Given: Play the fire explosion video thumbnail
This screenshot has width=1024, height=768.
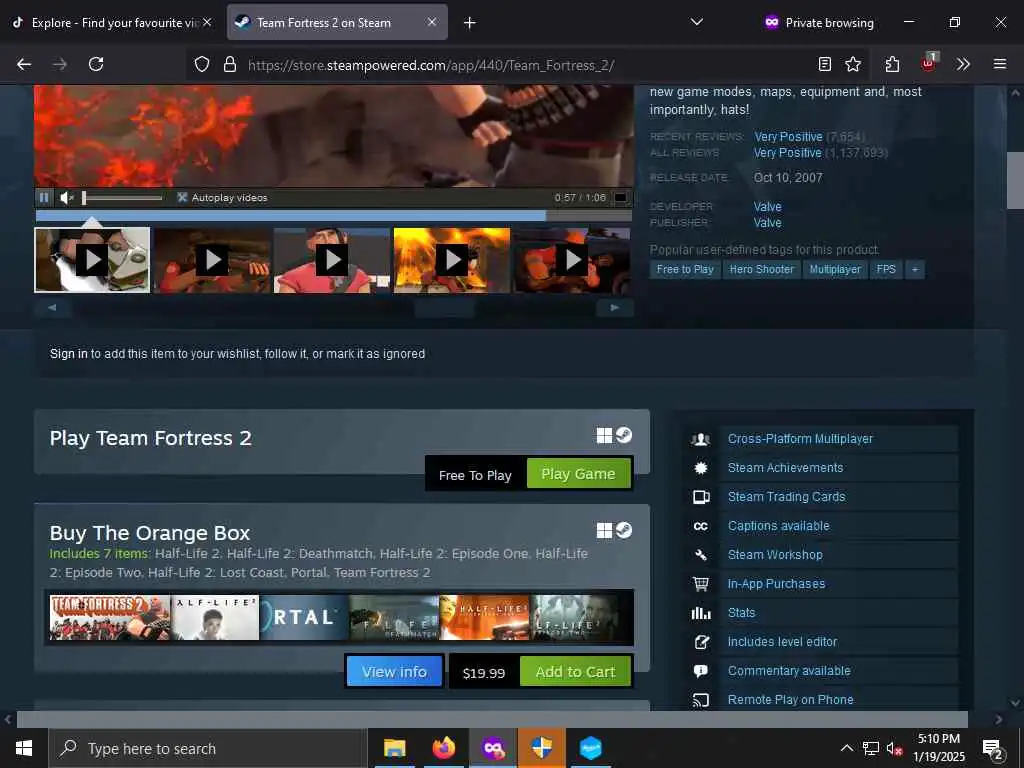Looking at the screenshot, I should [452, 260].
